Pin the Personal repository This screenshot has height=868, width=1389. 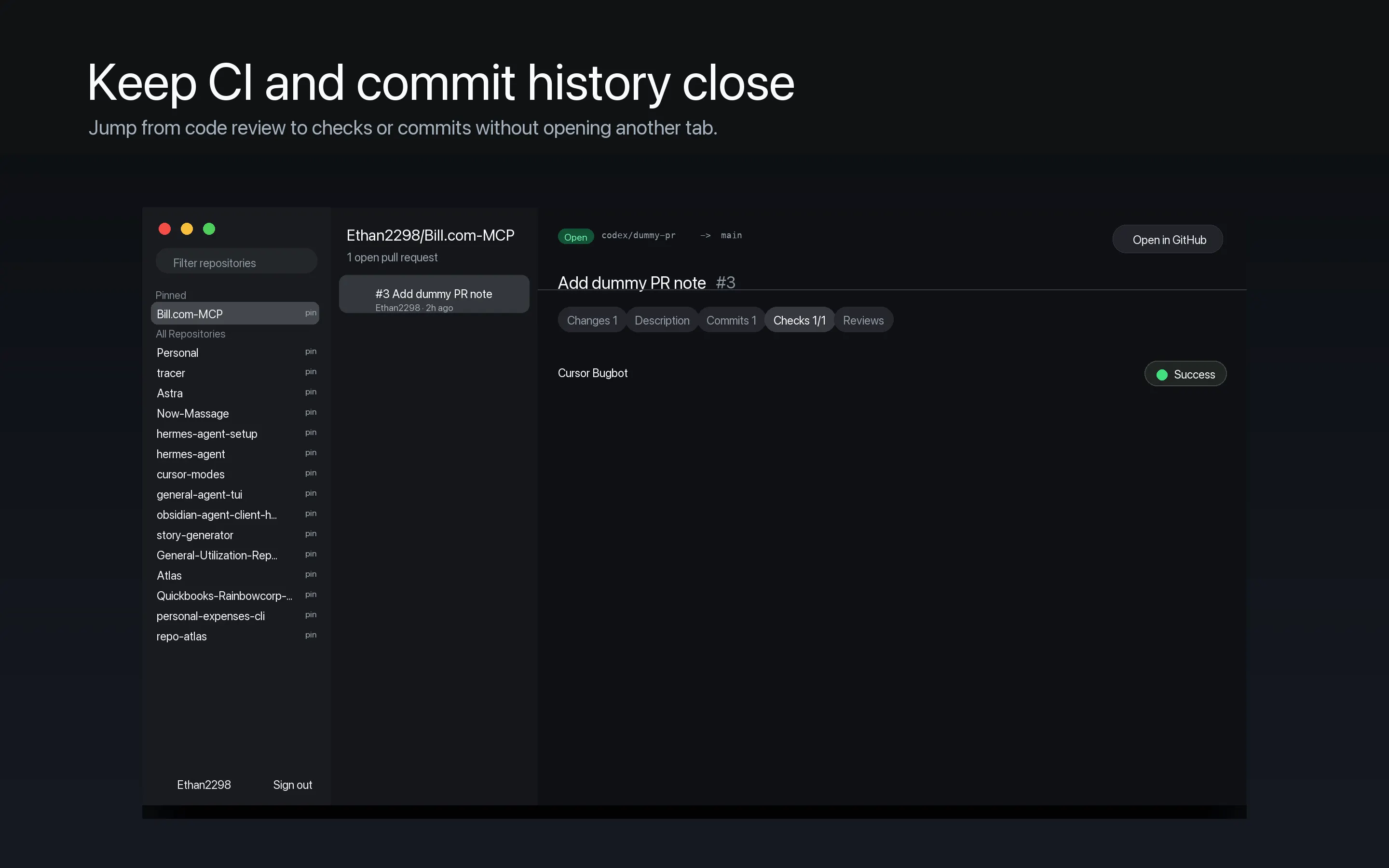point(311,352)
